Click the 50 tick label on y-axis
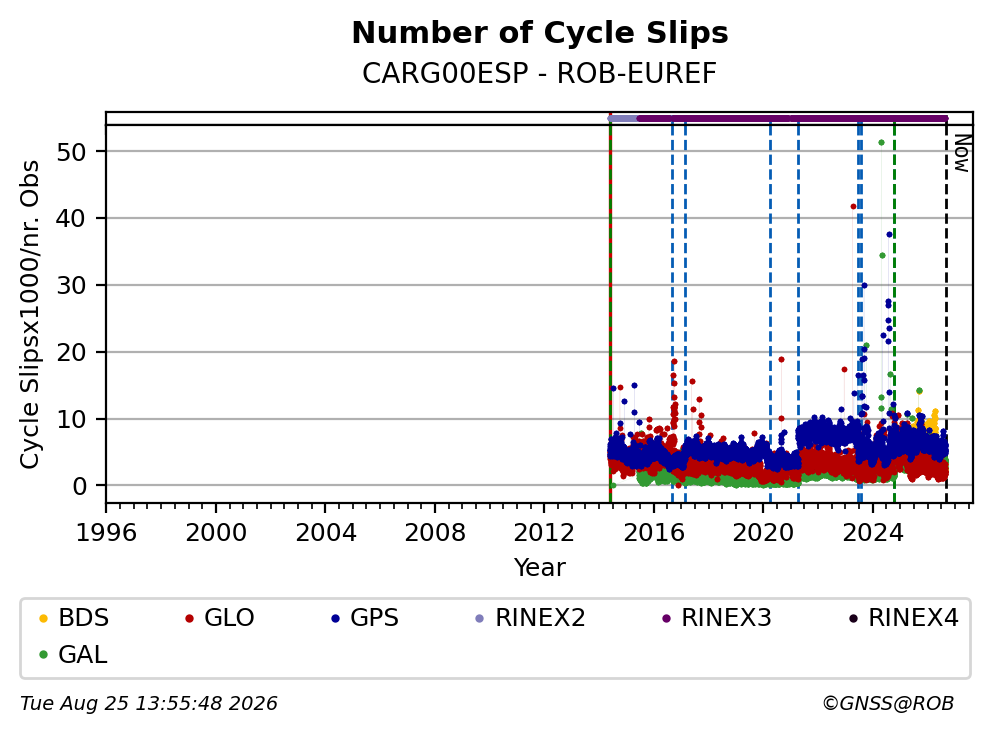This screenshot has width=992, height=734. (x=71, y=152)
